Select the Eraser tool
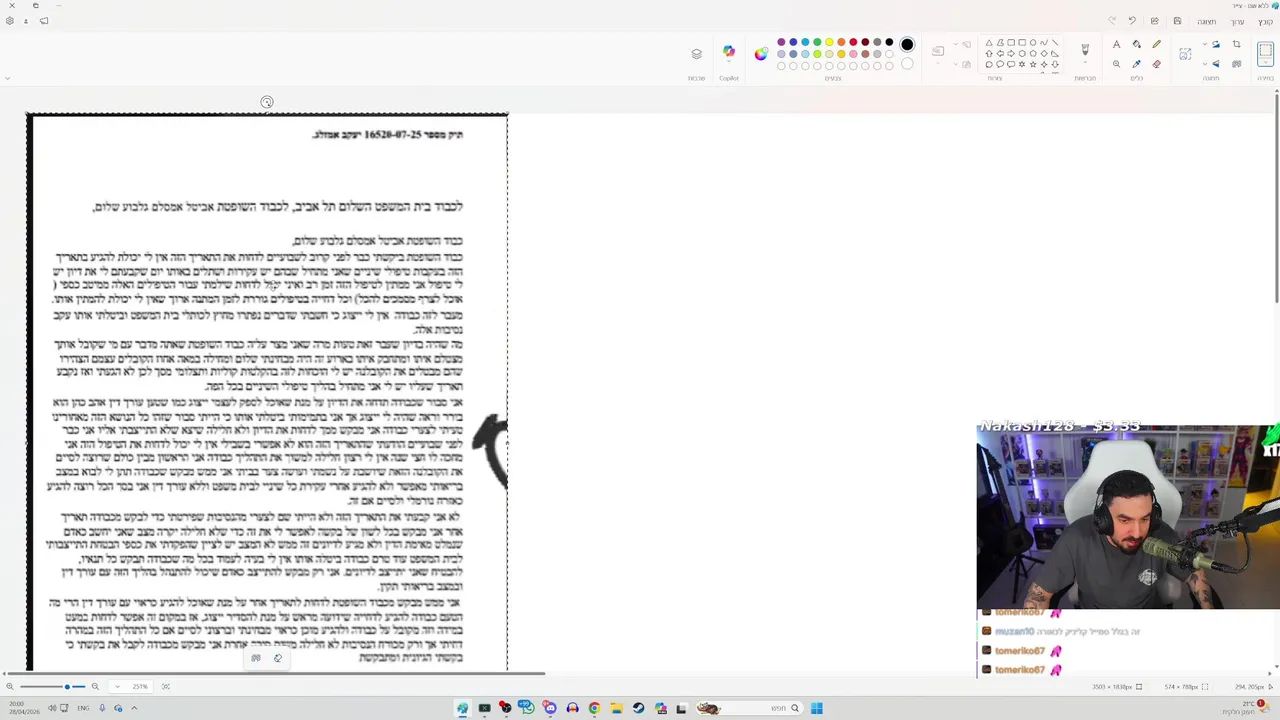 (1157, 64)
